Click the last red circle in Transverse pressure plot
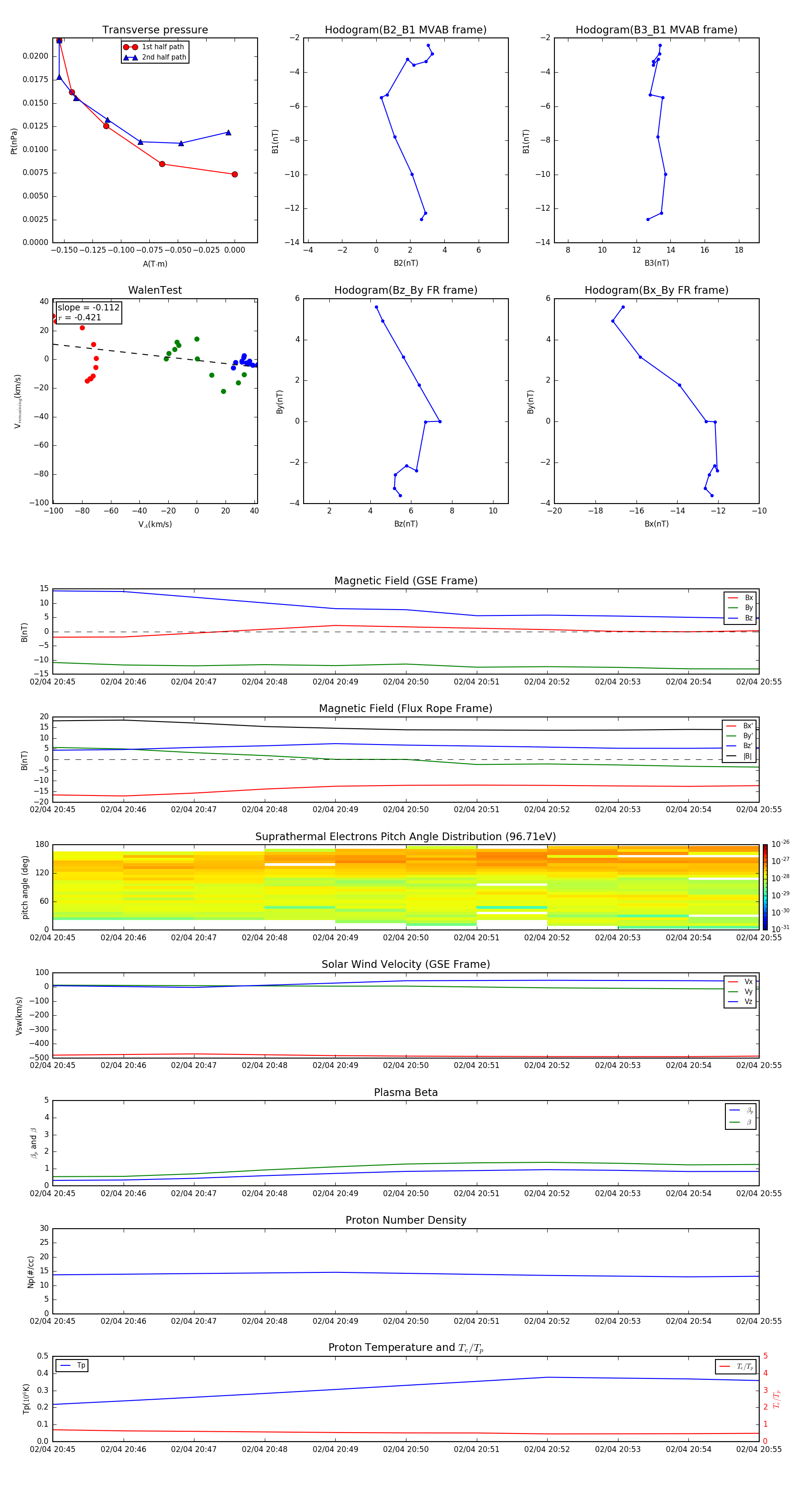 [x=235, y=175]
